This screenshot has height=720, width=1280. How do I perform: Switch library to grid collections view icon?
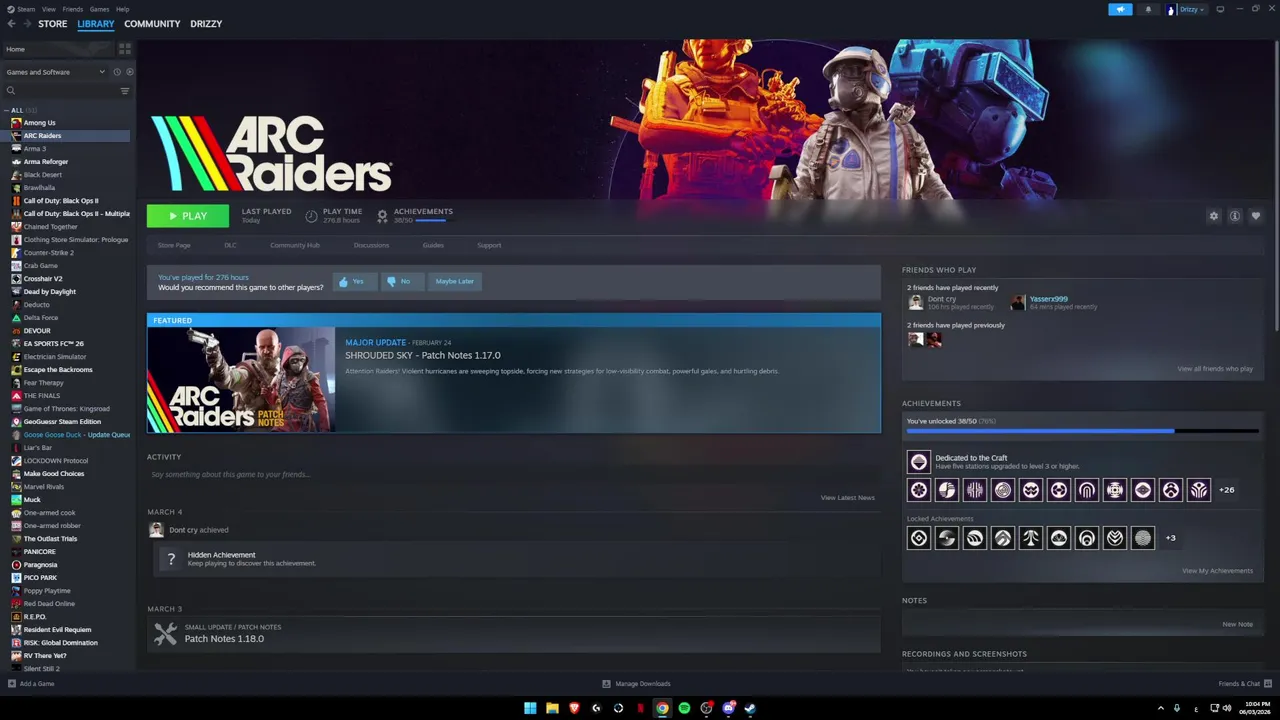pos(125,49)
